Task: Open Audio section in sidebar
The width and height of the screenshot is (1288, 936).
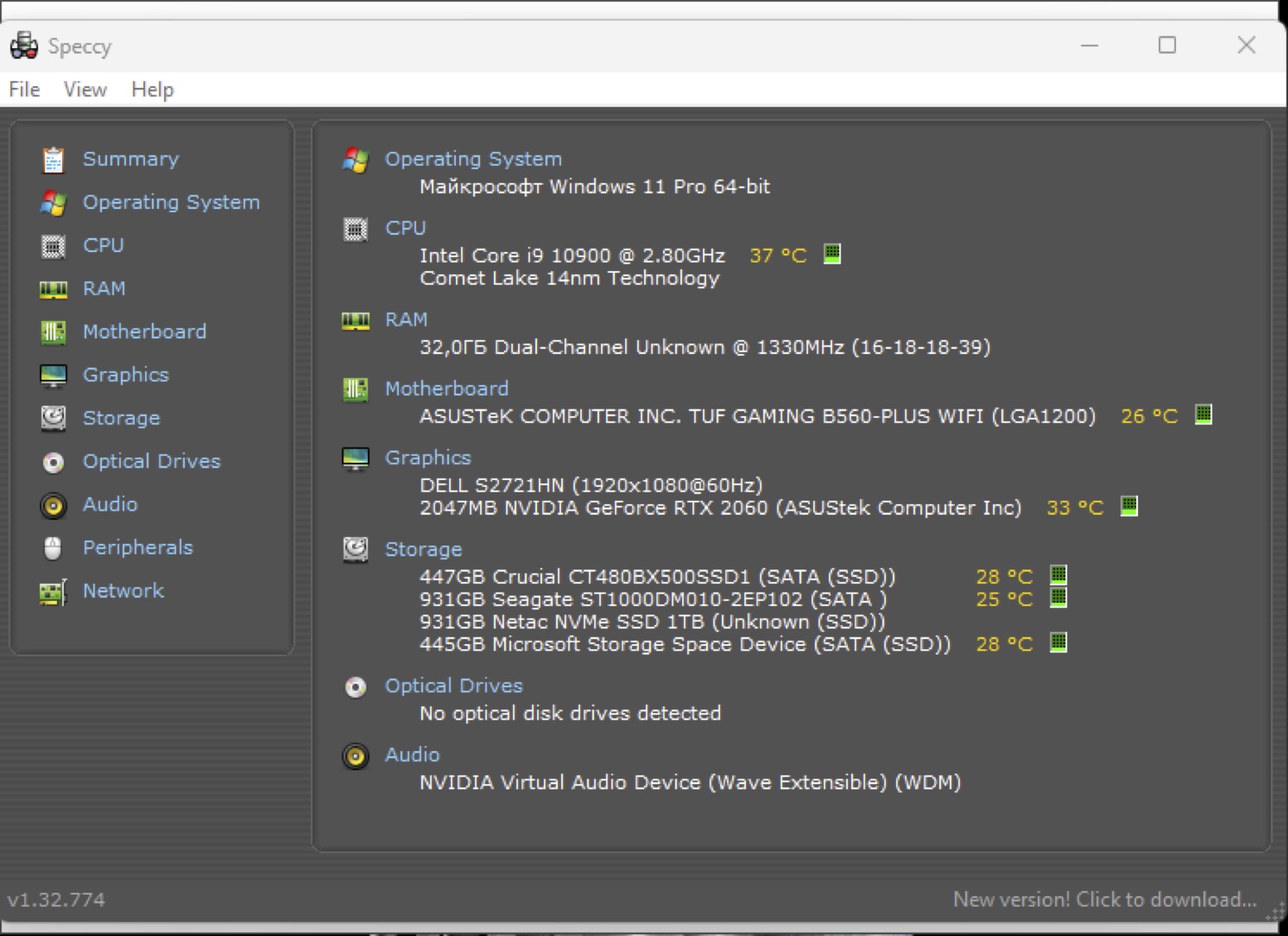Action: pyautogui.click(x=110, y=504)
